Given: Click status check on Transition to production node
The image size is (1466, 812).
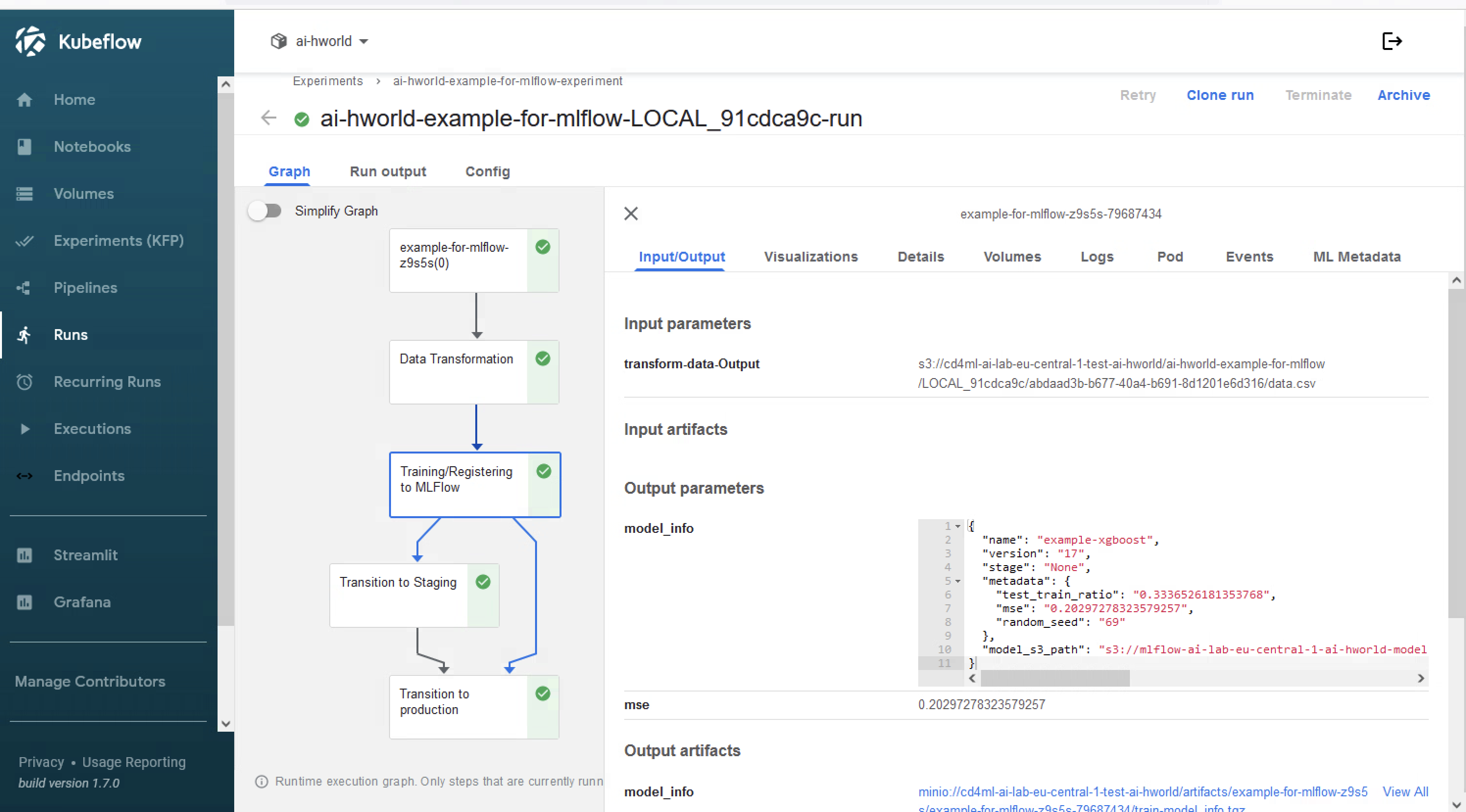Looking at the screenshot, I should point(543,693).
